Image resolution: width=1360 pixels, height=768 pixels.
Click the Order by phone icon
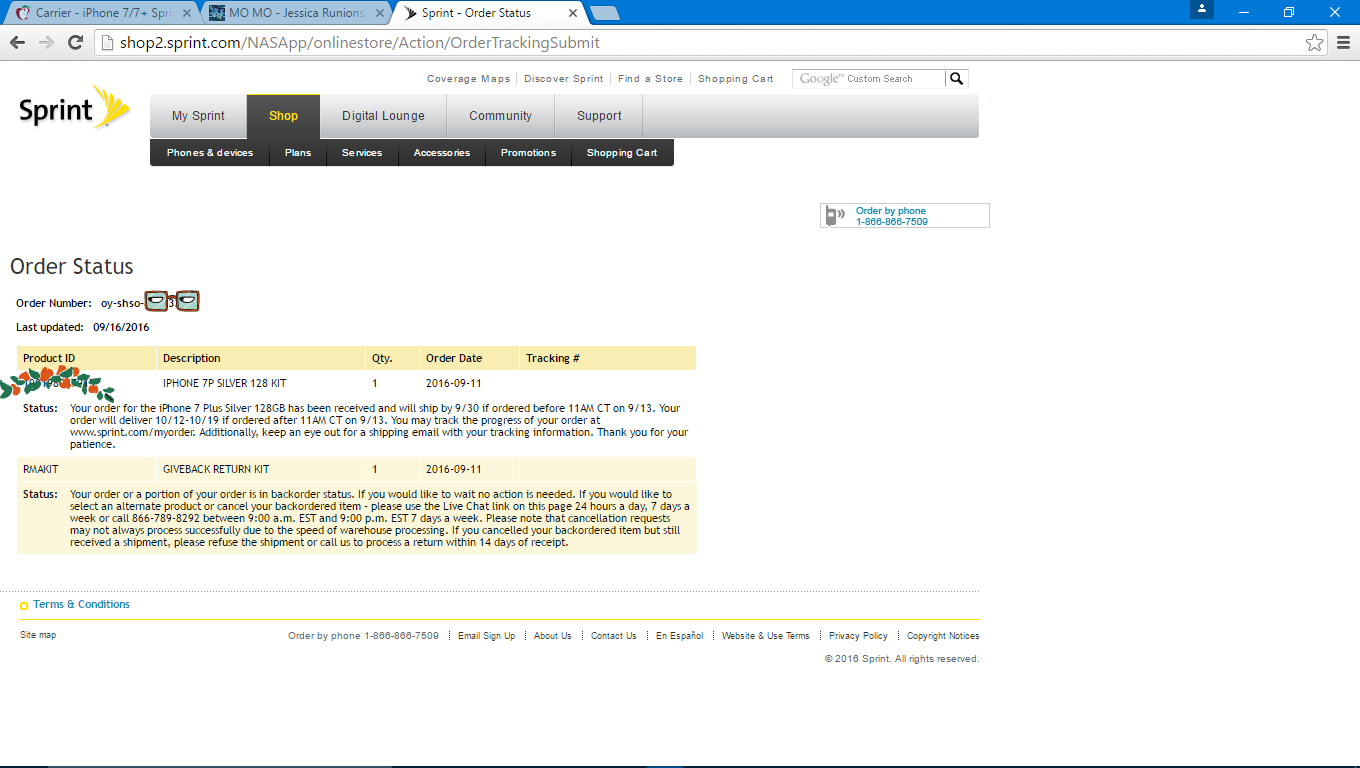(x=835, y=216)
